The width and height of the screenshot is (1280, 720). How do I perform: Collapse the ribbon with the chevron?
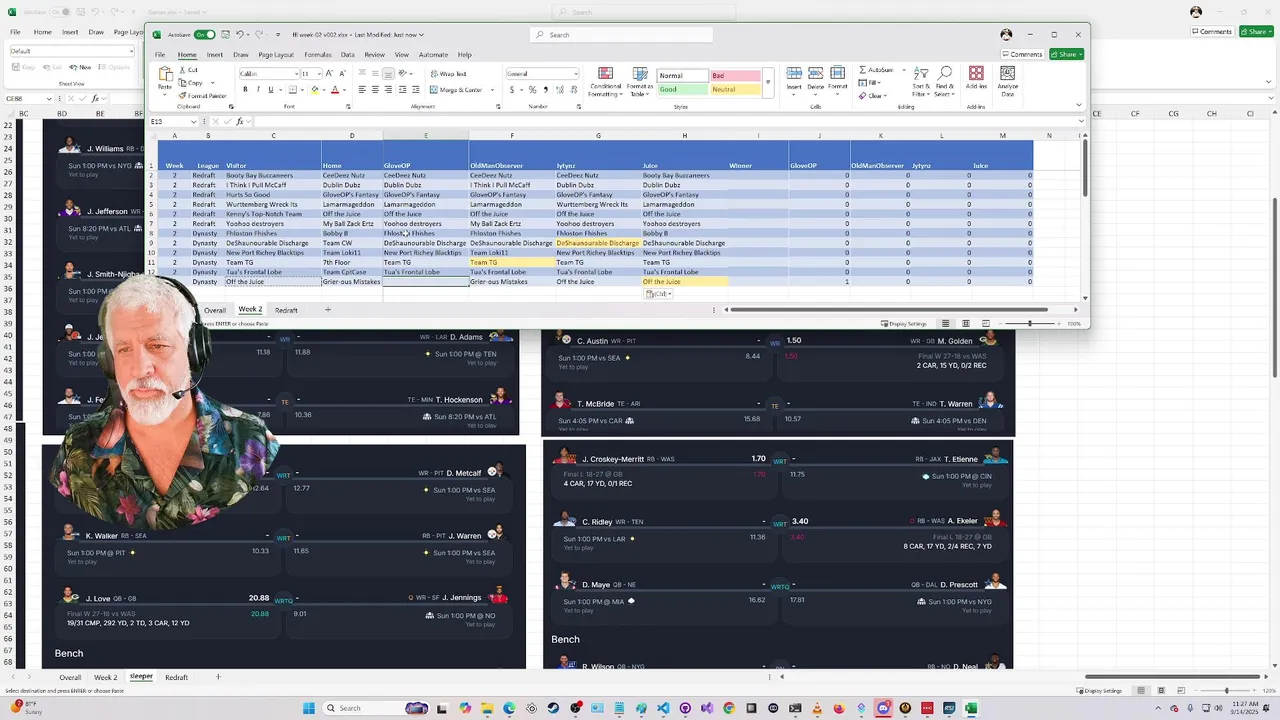coord(1079,105)
